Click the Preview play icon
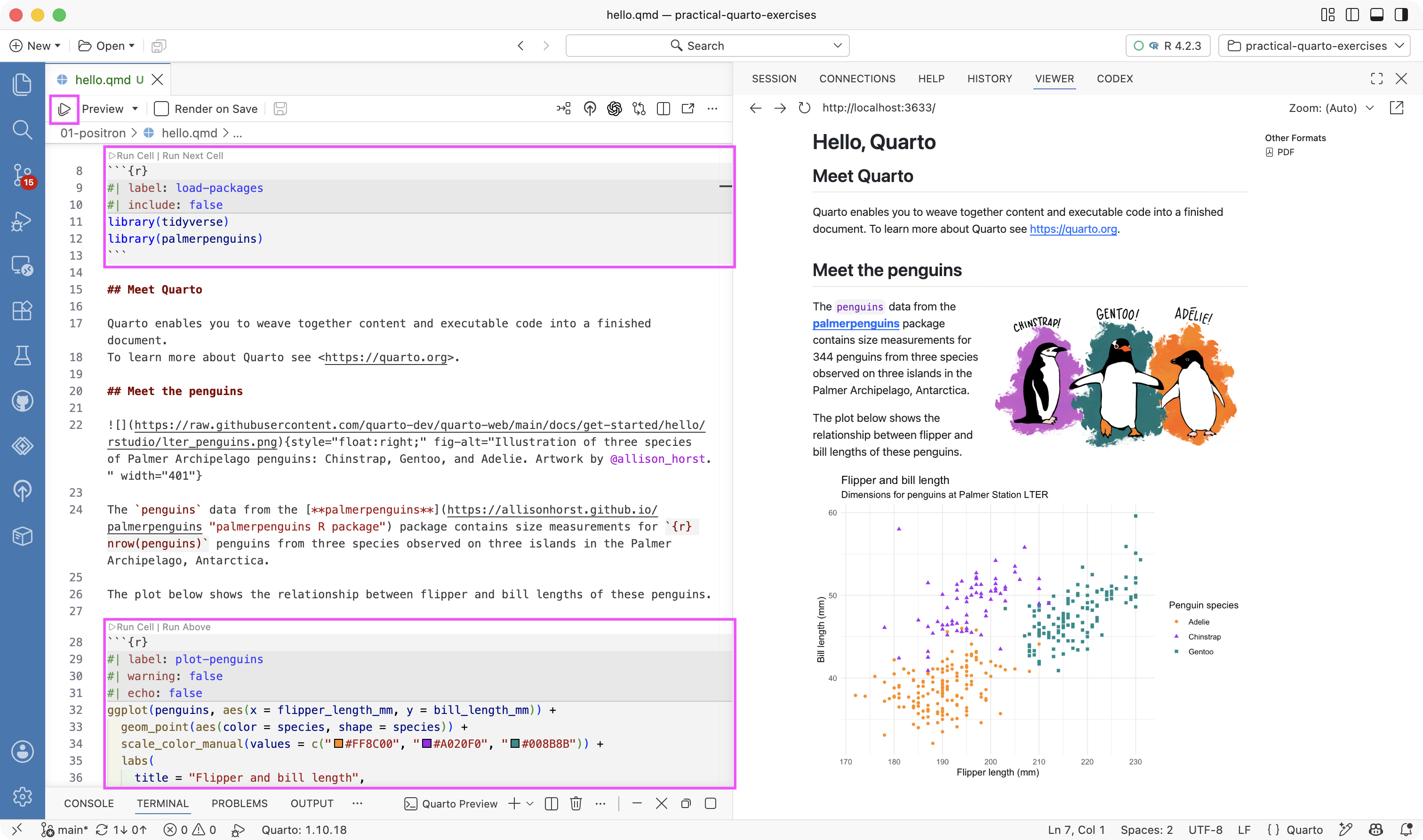This screenshot has height=840, width=1423. coord(64,109)
